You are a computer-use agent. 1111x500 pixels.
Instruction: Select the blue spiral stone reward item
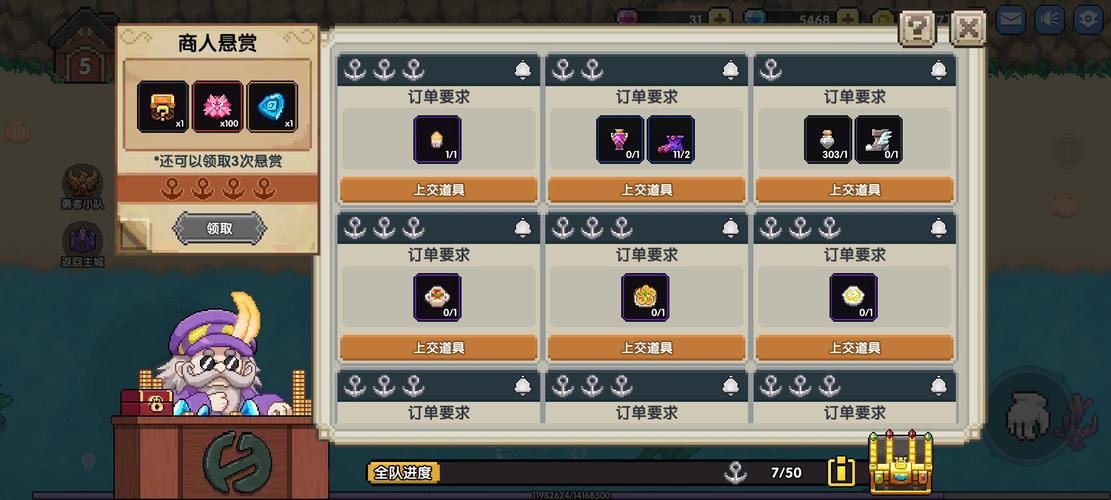tap(272, 107)
